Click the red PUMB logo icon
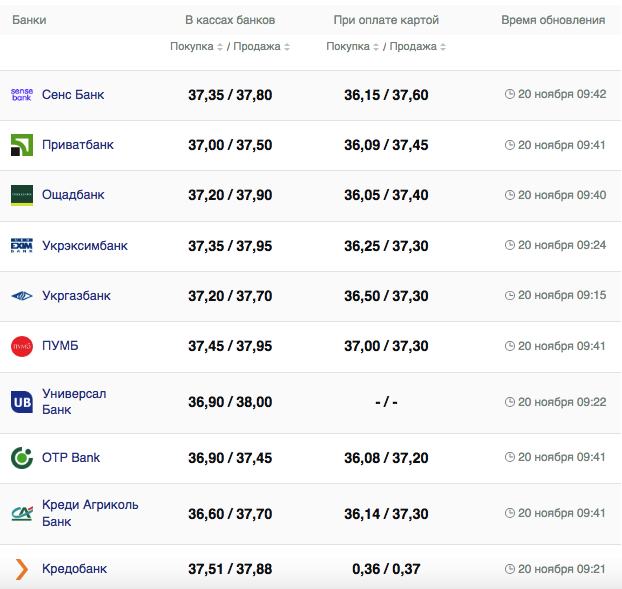This screenshot has height=589, width=622. coord(22,346)
